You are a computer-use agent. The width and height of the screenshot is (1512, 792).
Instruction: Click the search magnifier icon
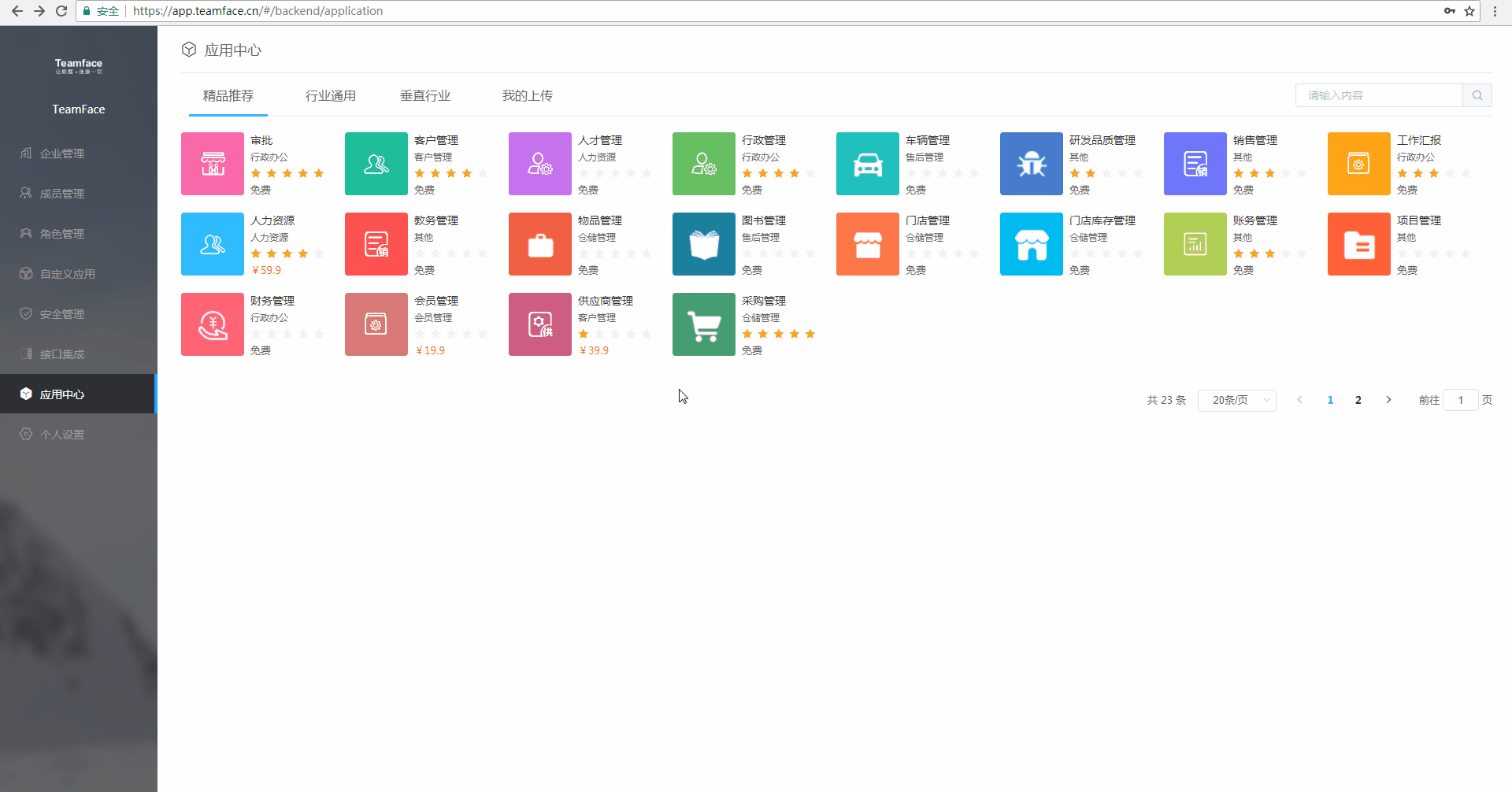(1477, 95)
